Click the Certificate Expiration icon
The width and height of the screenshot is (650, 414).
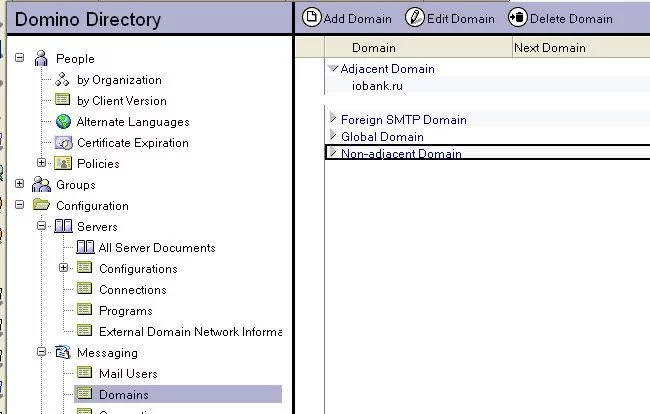(x=63, y=143)
